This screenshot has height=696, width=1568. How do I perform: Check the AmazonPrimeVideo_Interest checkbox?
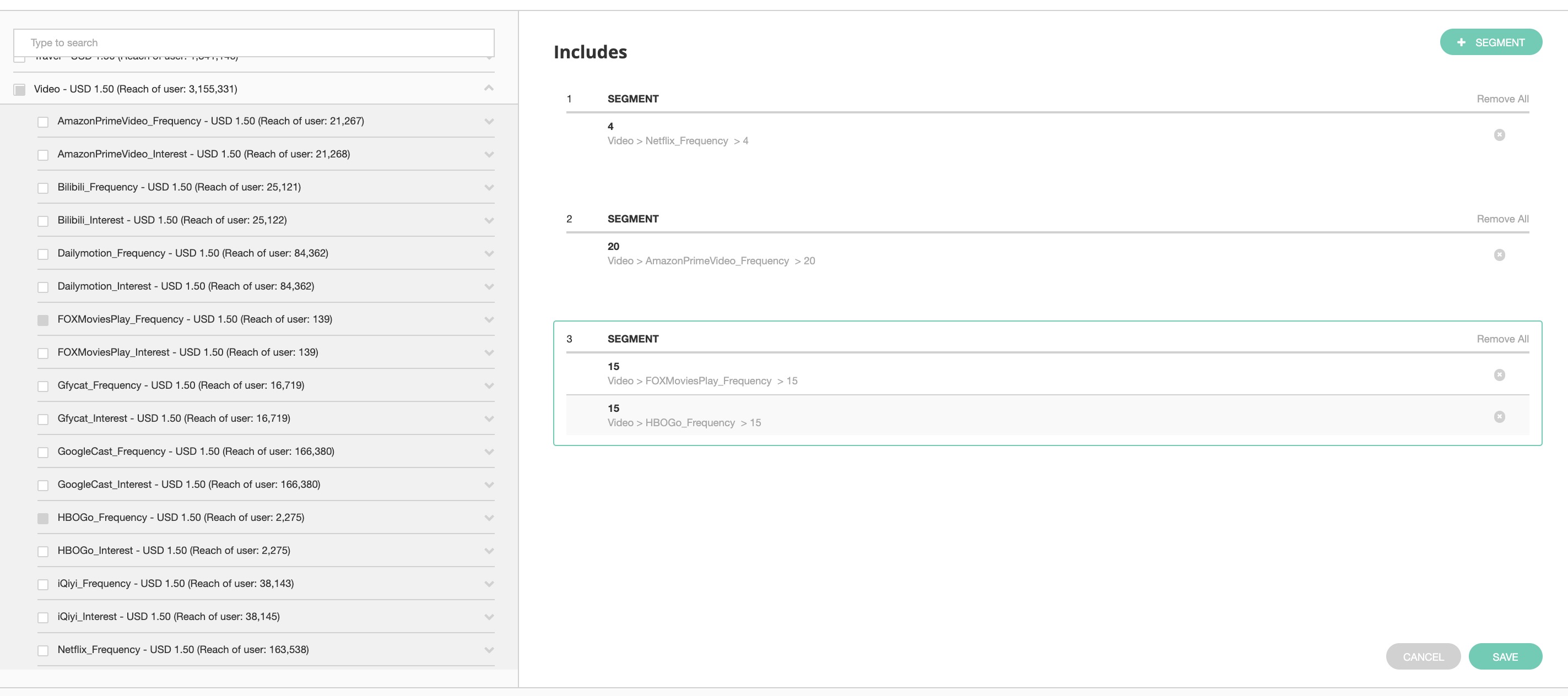(43, 155)
